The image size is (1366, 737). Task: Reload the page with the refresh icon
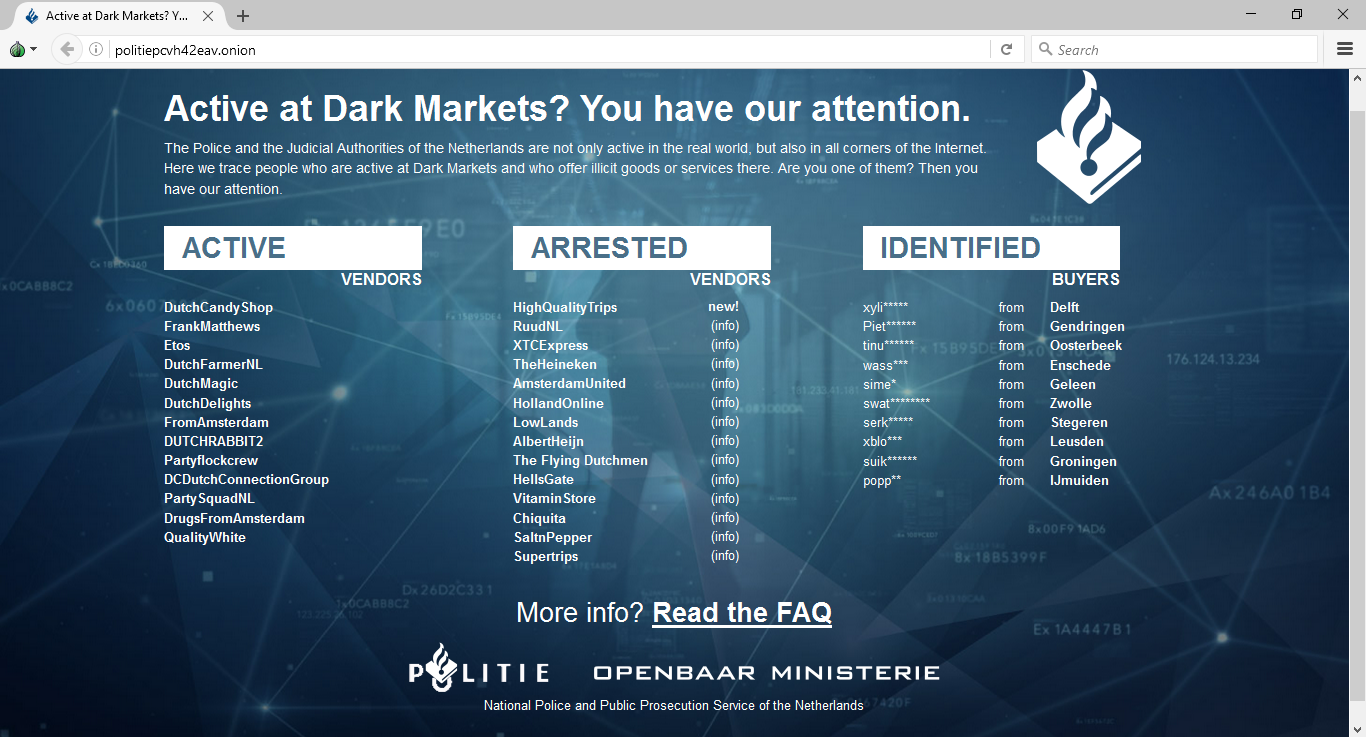(1007, 49)
